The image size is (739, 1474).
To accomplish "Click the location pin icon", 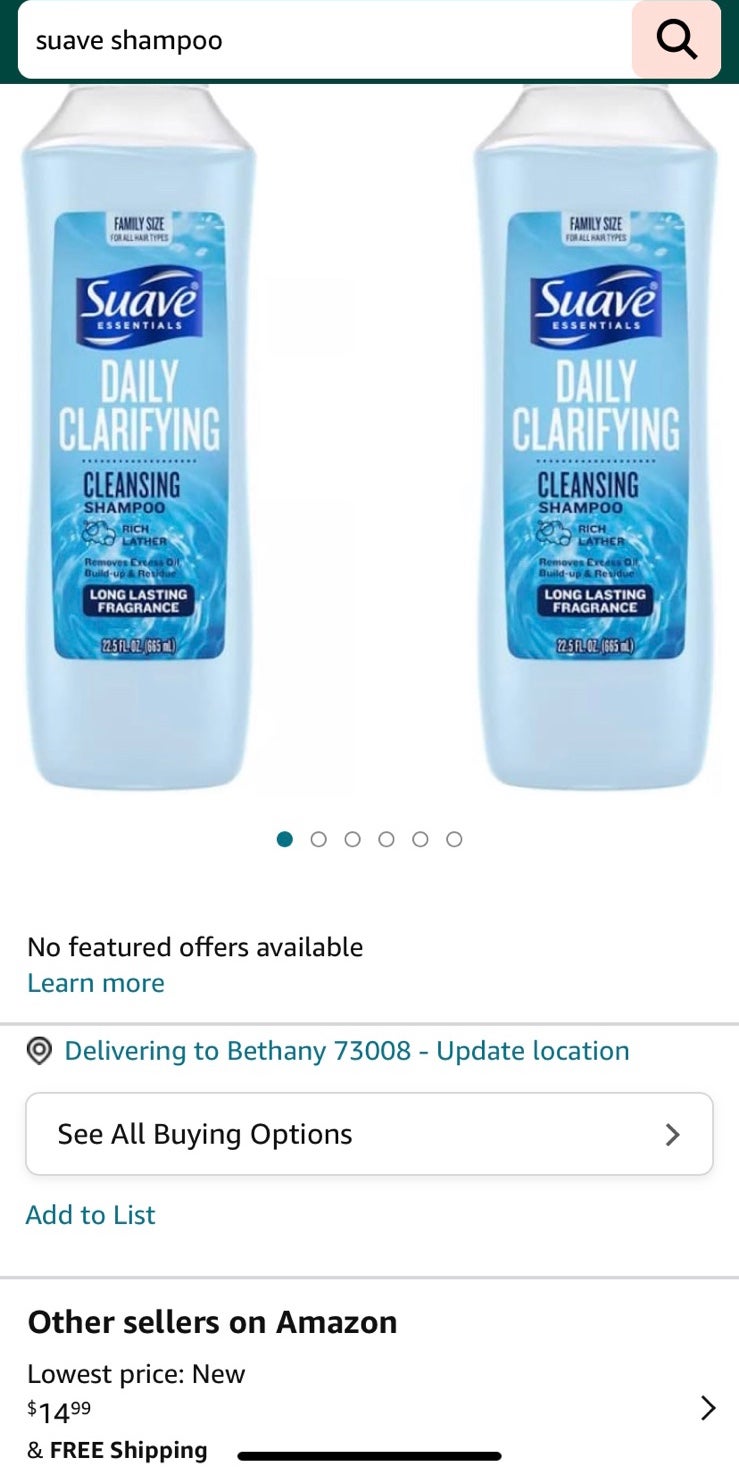I will (x=39, y=1051).
